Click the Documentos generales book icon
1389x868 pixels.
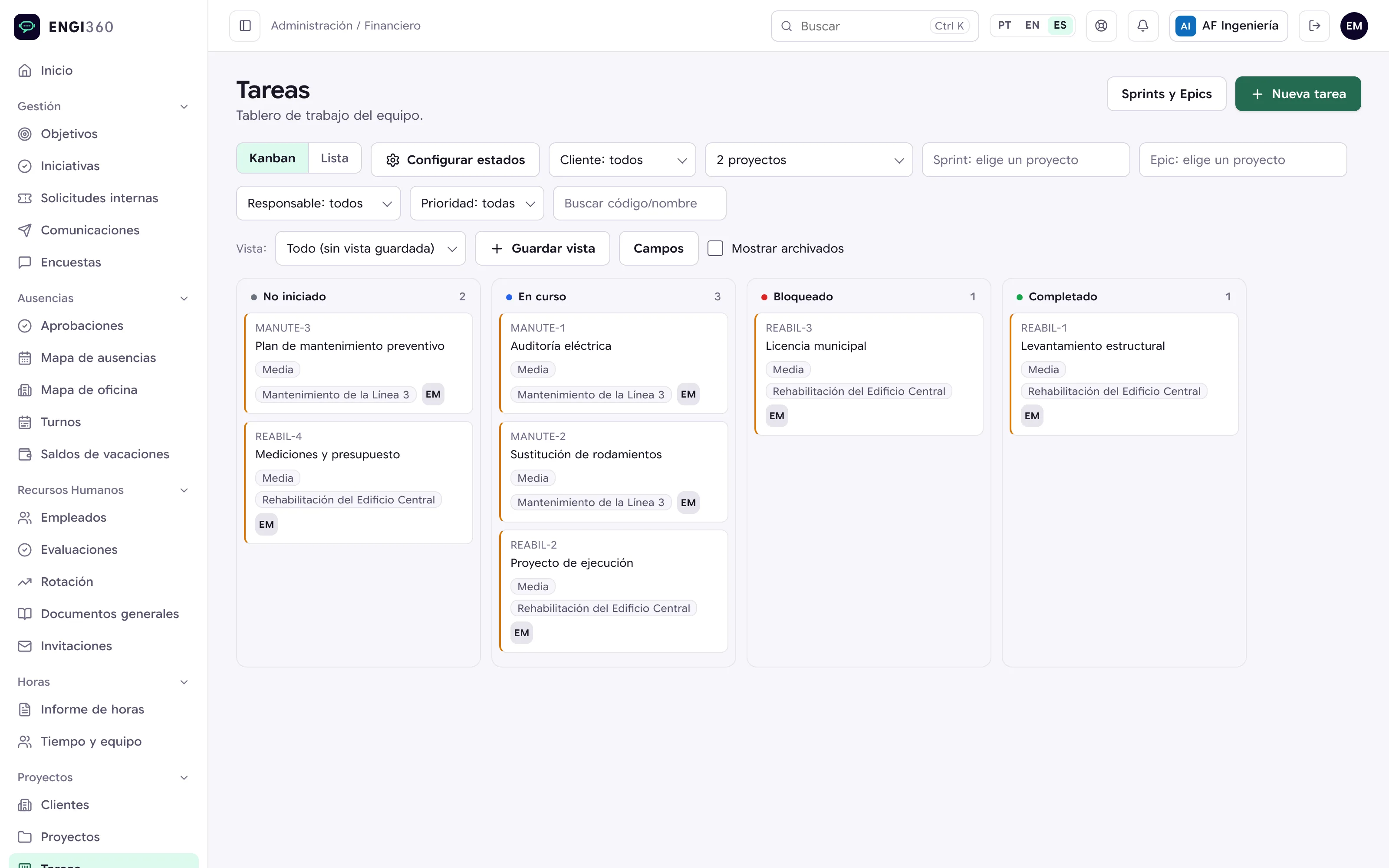pos(25,614)
